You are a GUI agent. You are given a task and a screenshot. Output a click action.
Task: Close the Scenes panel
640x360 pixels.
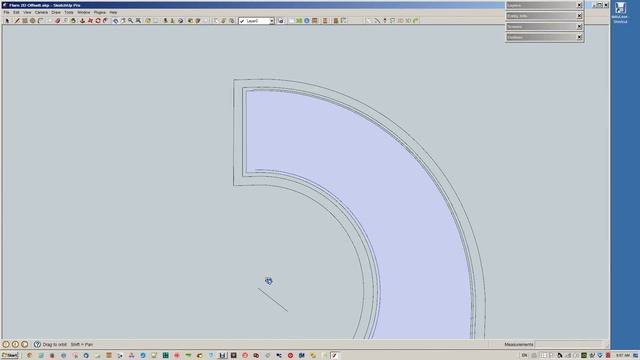(579, 27)
